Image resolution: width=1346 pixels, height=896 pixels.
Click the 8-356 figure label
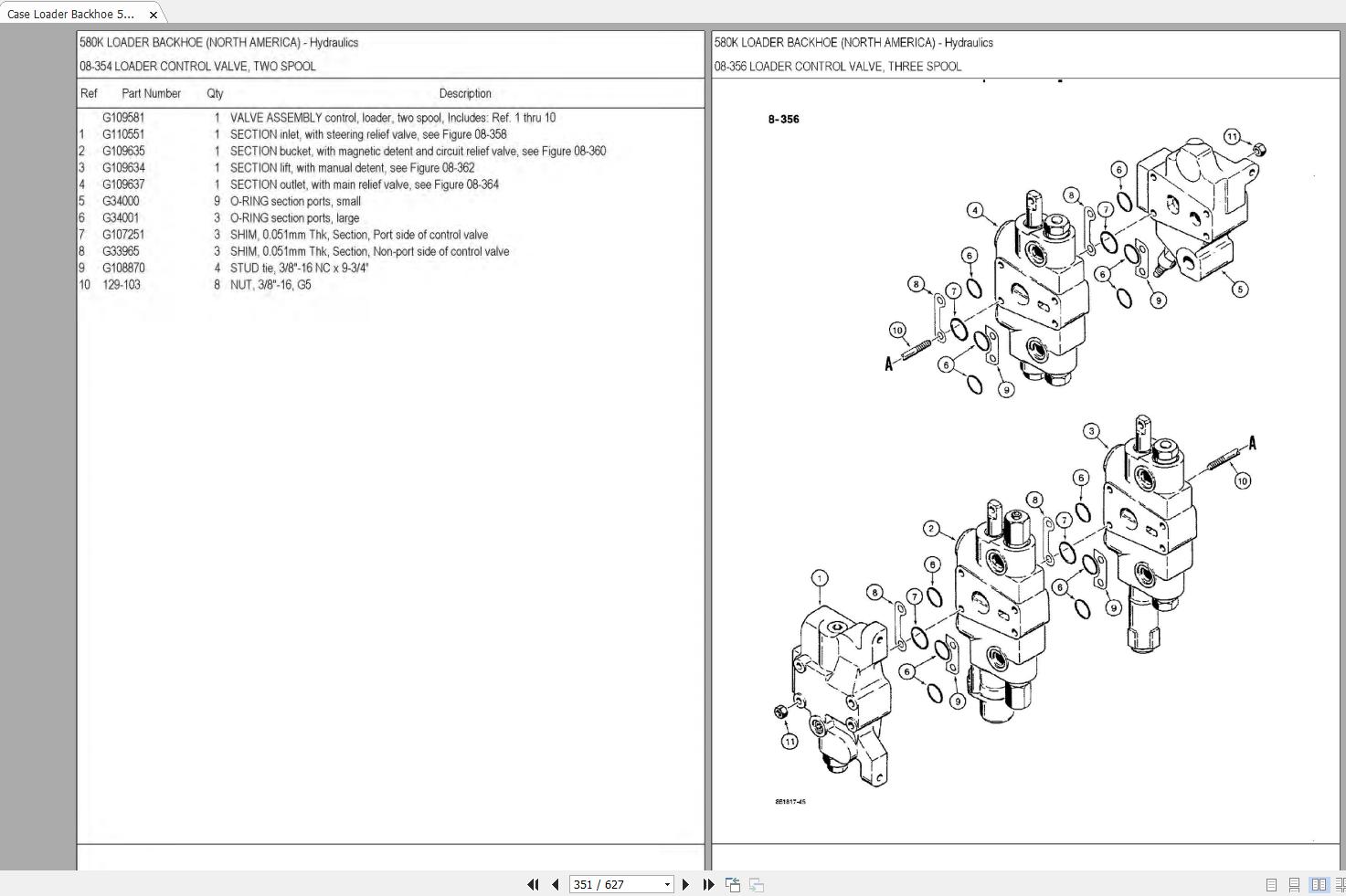(x=784, y=119)
